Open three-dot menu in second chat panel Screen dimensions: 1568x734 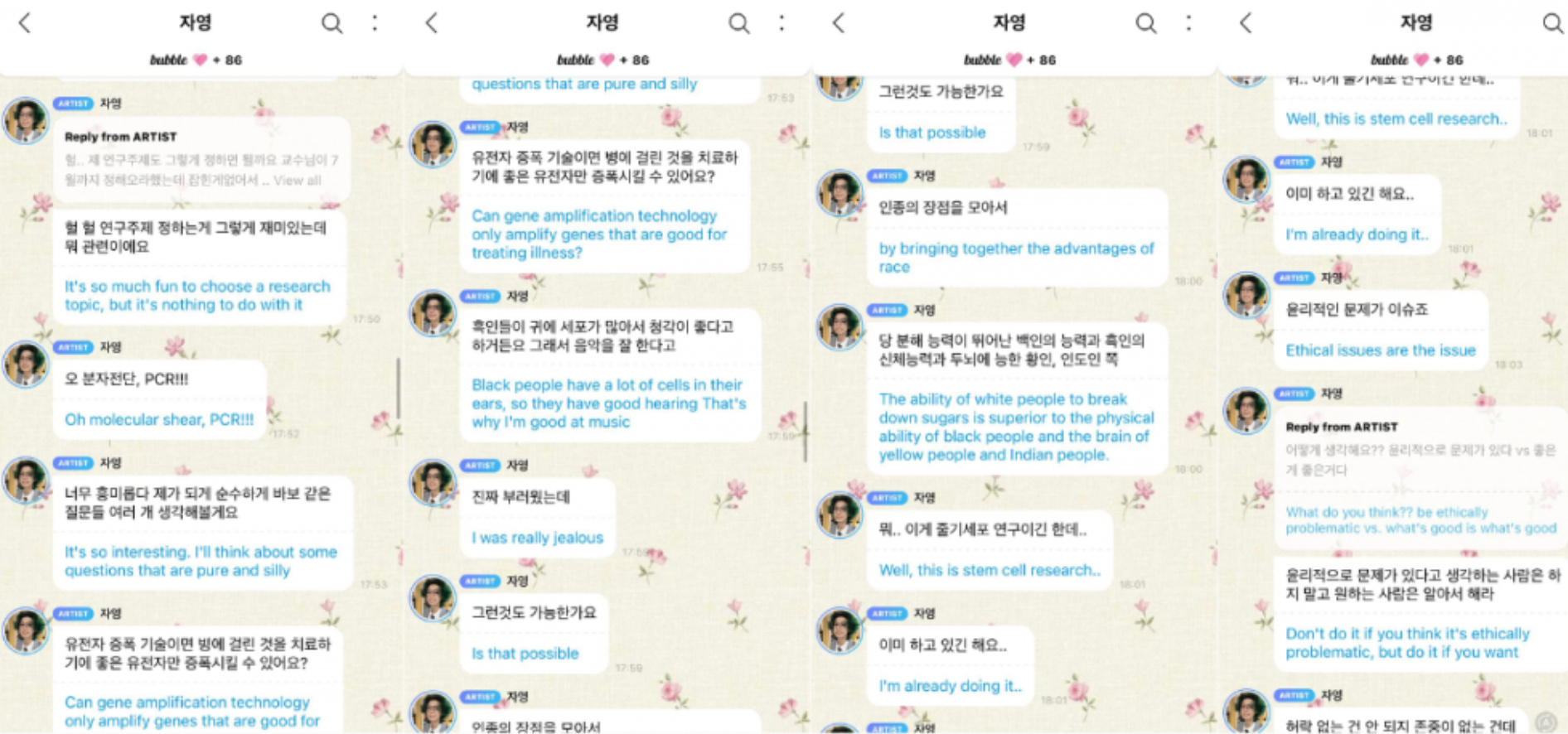pos(782,22)
